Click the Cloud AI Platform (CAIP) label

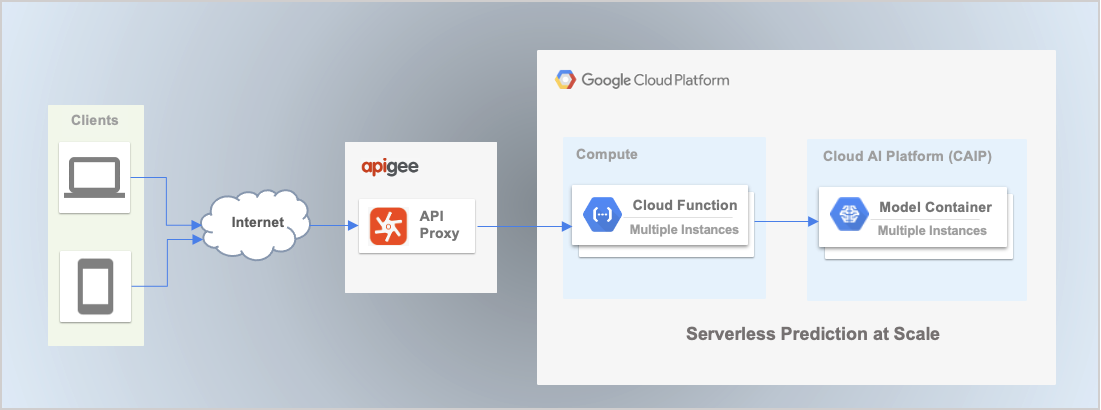click(907, 157)
